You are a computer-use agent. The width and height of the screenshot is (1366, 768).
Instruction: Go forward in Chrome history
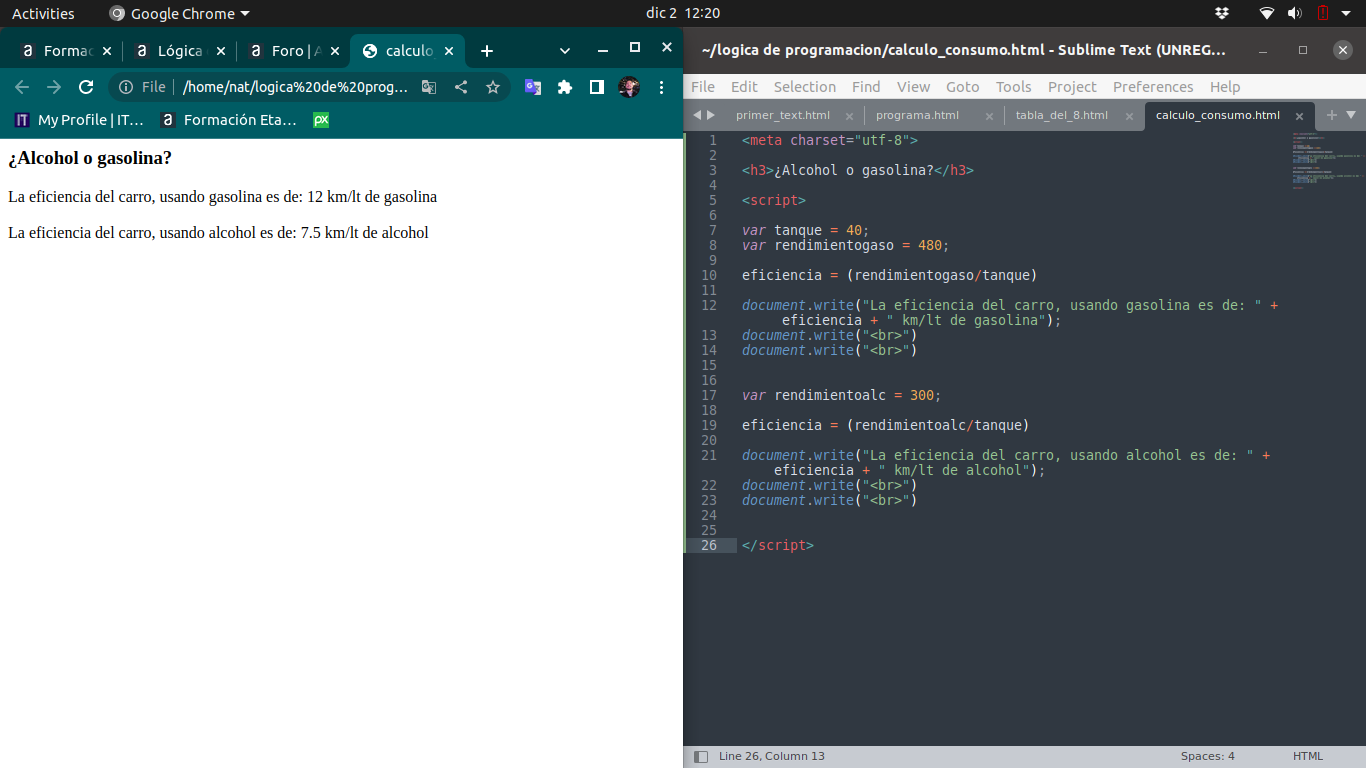coord(54,87)
